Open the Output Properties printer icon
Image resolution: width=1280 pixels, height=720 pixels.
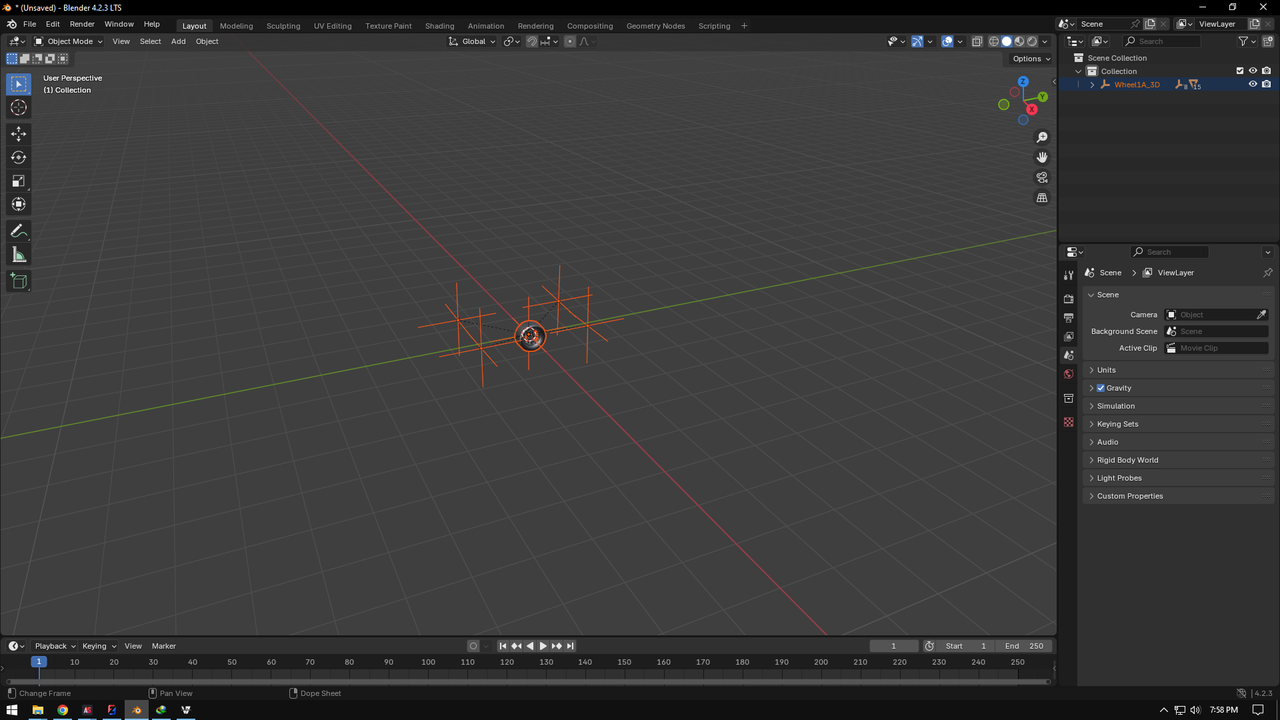pyautogui.click(x=1068, y=317)
